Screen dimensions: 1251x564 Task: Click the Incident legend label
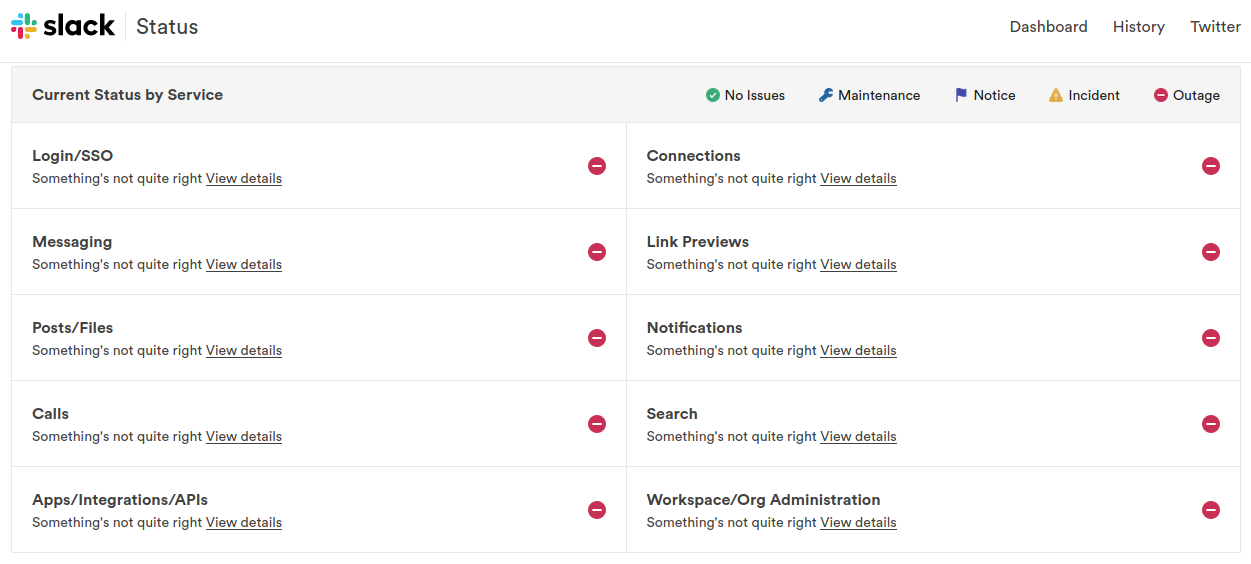(x=1094, y=95)
